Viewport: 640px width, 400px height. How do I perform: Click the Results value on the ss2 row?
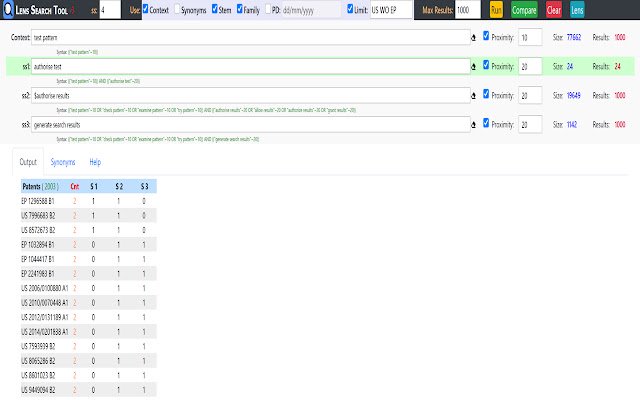[x=620, y=95]
